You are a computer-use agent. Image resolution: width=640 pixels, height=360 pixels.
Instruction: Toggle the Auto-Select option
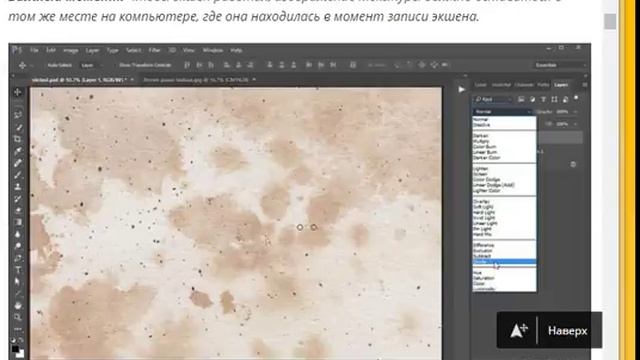(x=60, y=65)
